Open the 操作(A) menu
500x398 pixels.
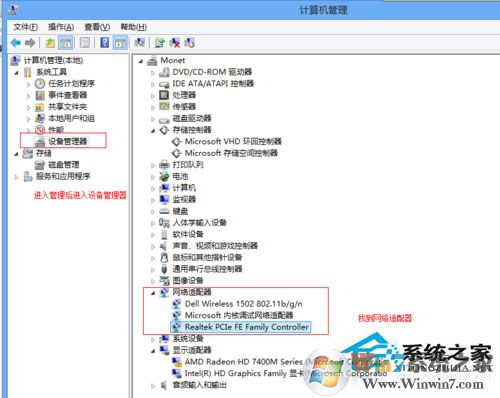click(61, 27)
